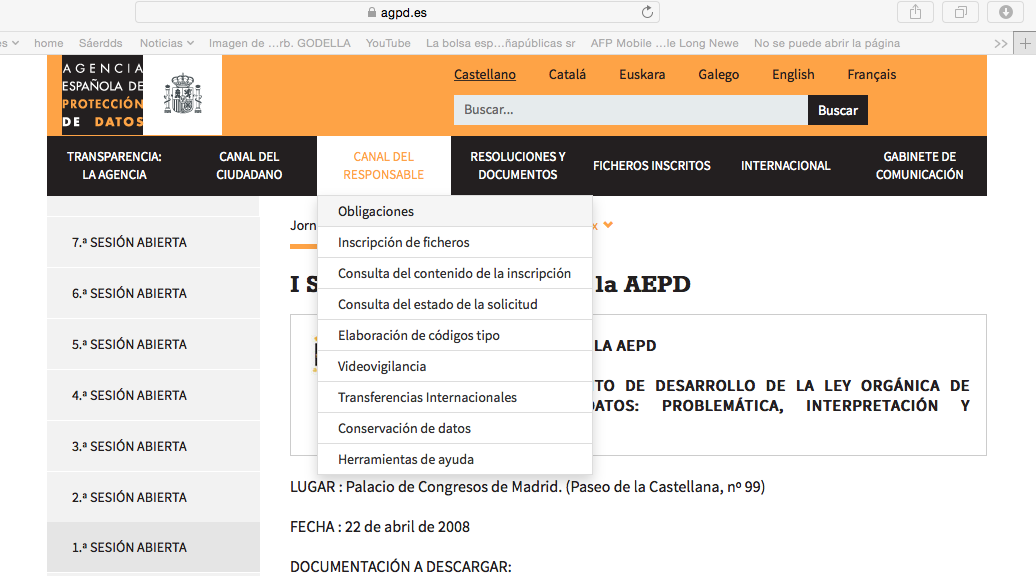Click the black Buscar button

point(838,110)
